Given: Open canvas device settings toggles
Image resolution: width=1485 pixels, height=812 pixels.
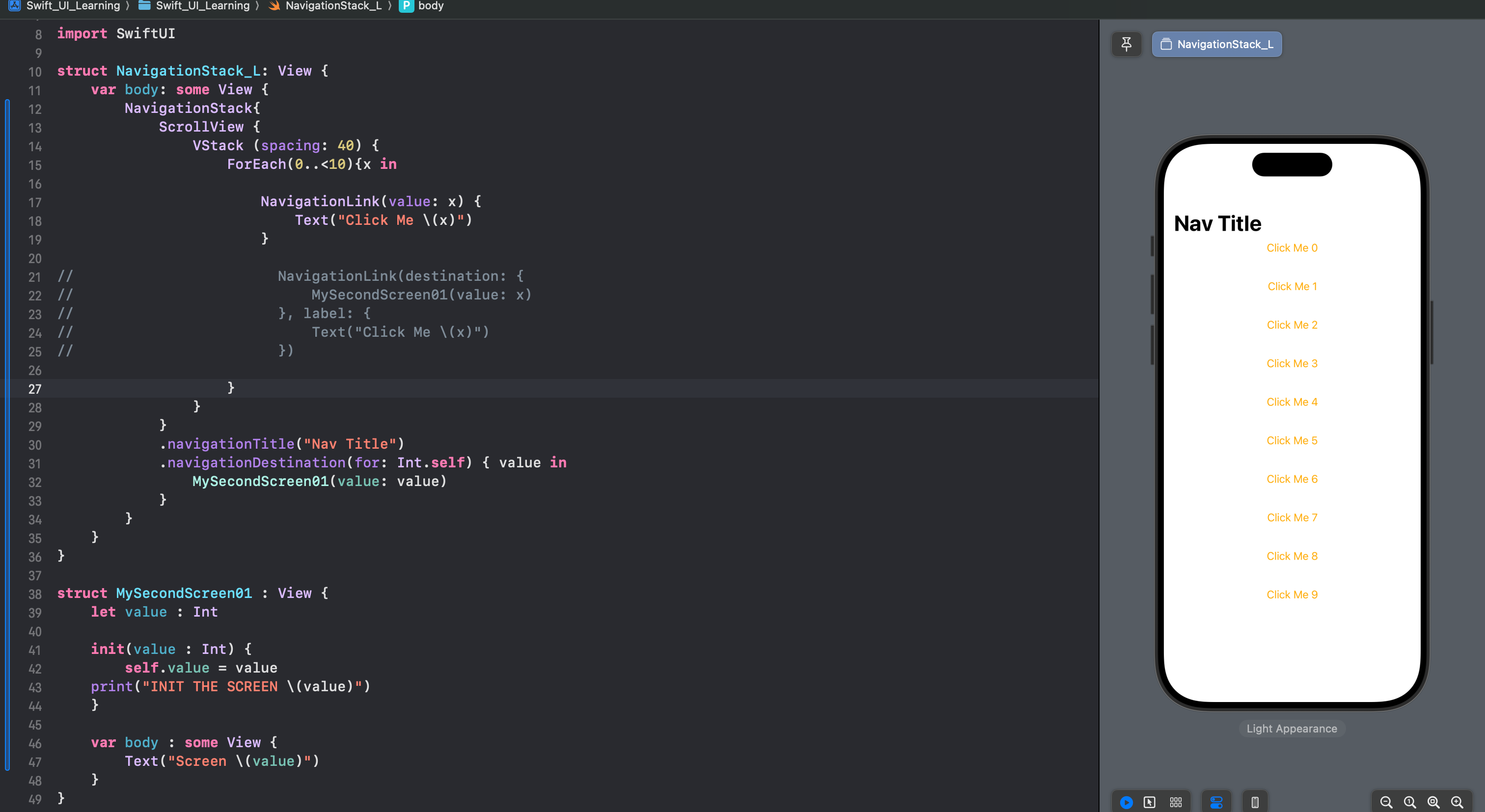Looking at the screenshot, I should pos(1216,802).
